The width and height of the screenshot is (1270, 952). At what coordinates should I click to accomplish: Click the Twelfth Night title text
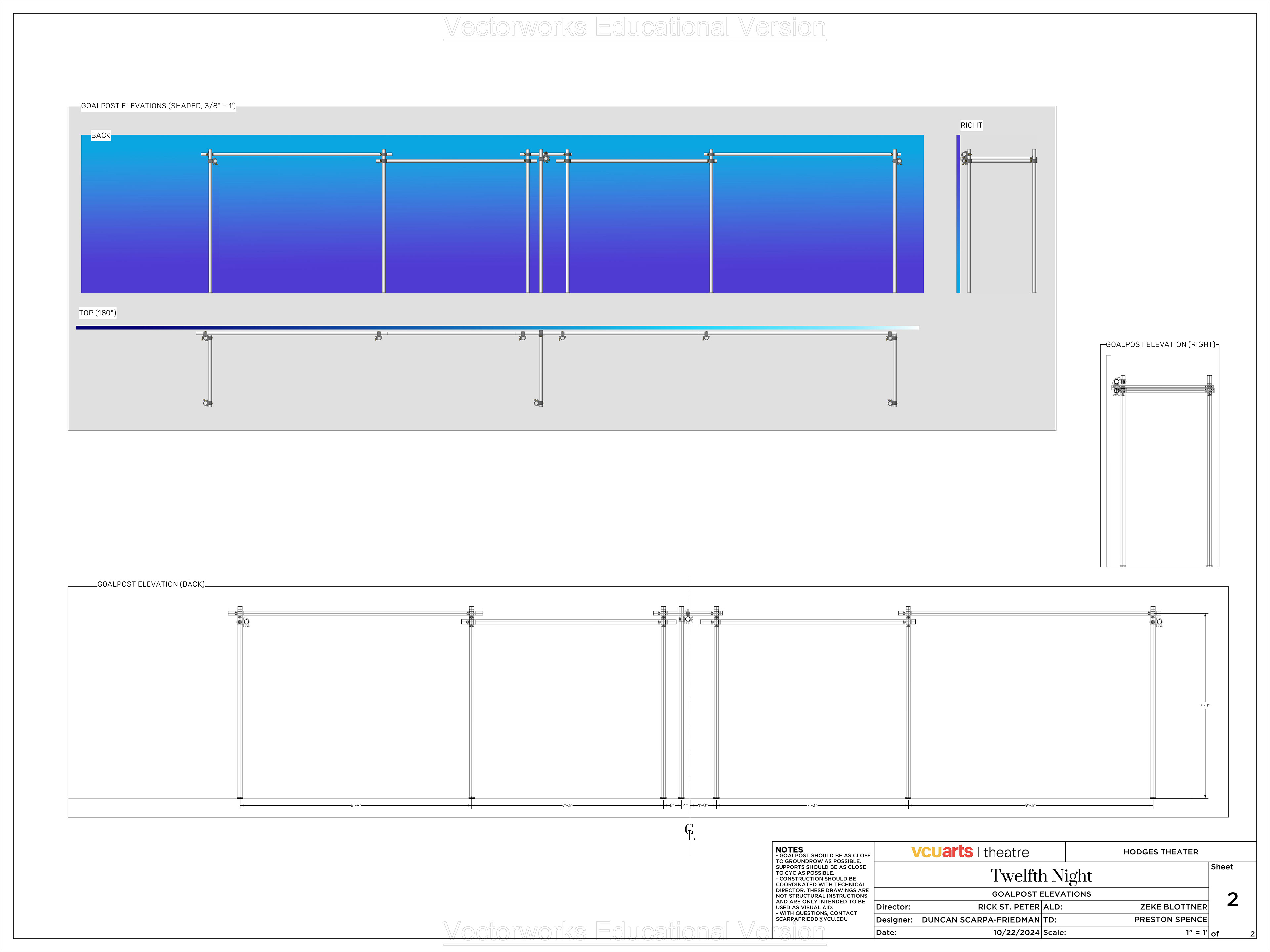point(1041,876)
